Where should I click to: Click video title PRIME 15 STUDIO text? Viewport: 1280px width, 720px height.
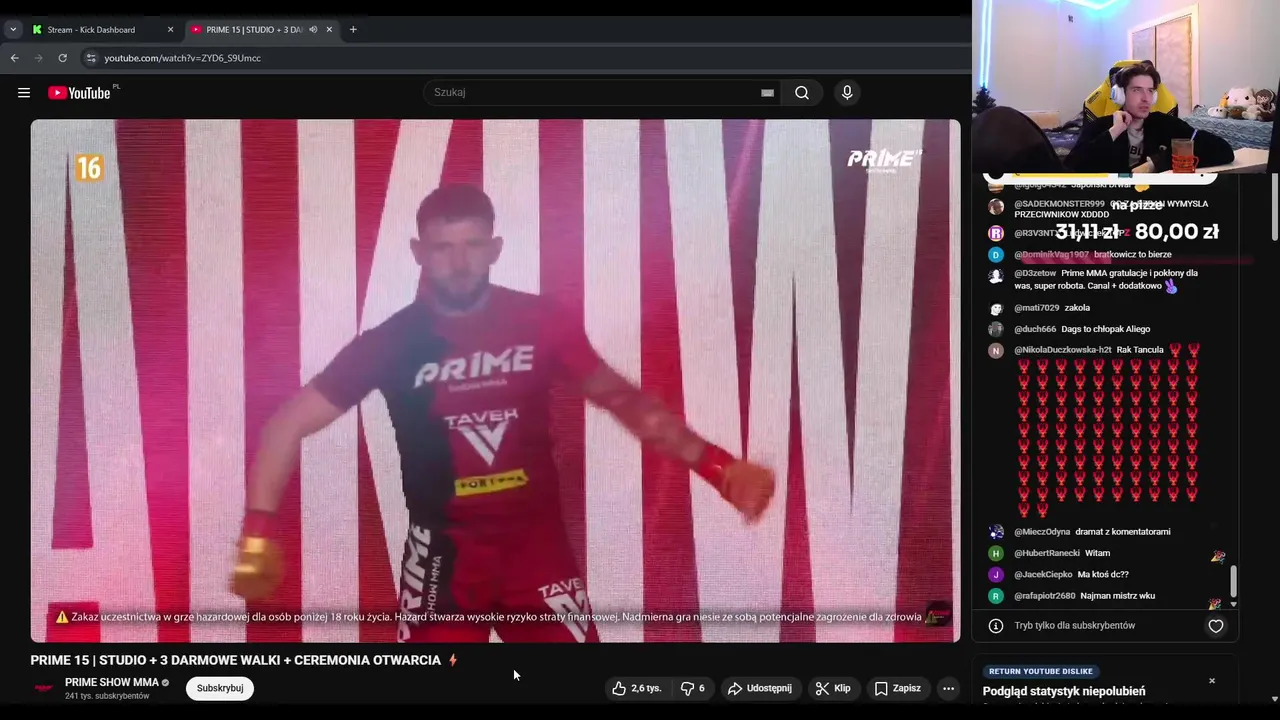click(236, 660)
